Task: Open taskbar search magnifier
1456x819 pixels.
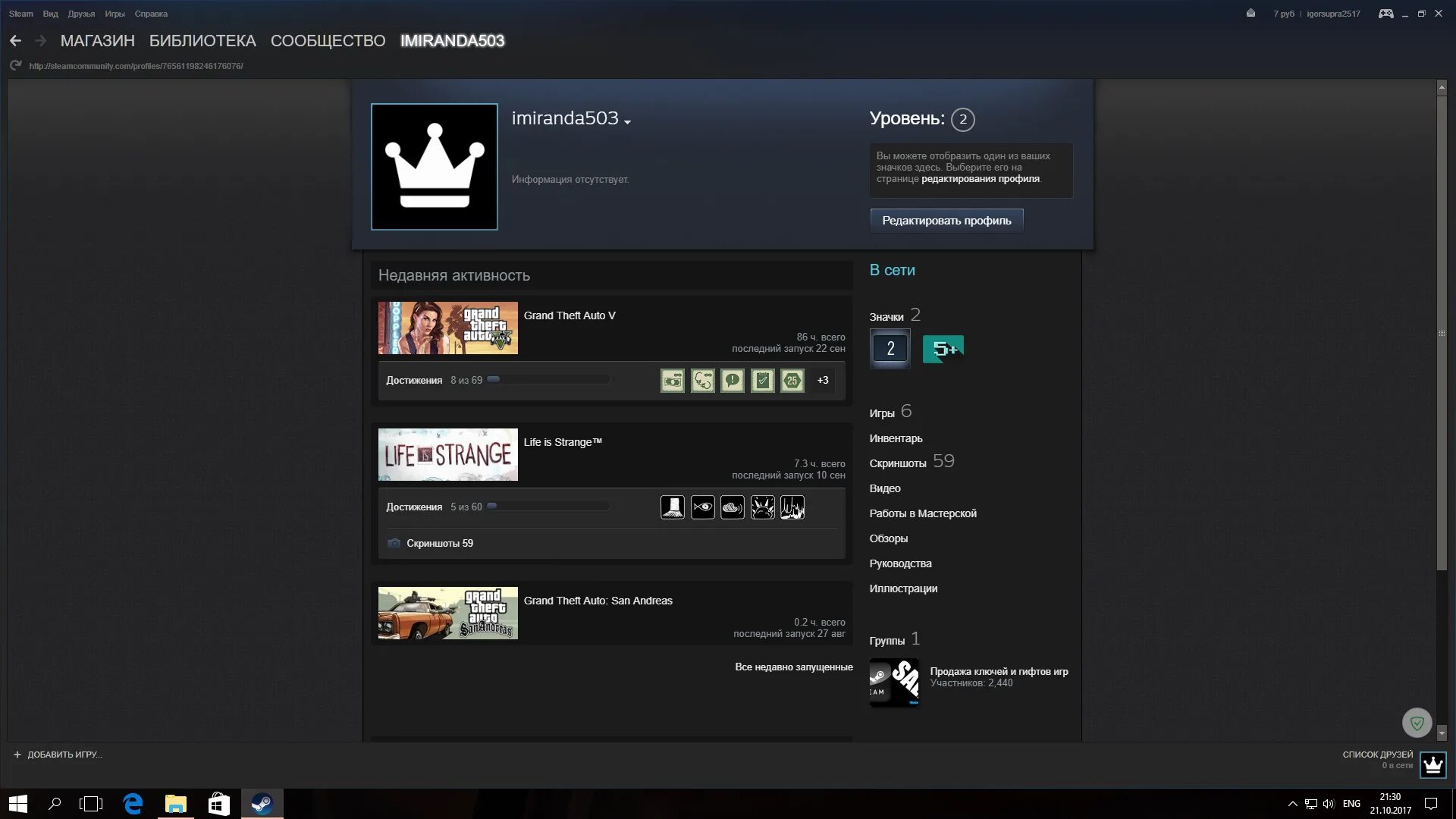Action: [x=55, y=804]
